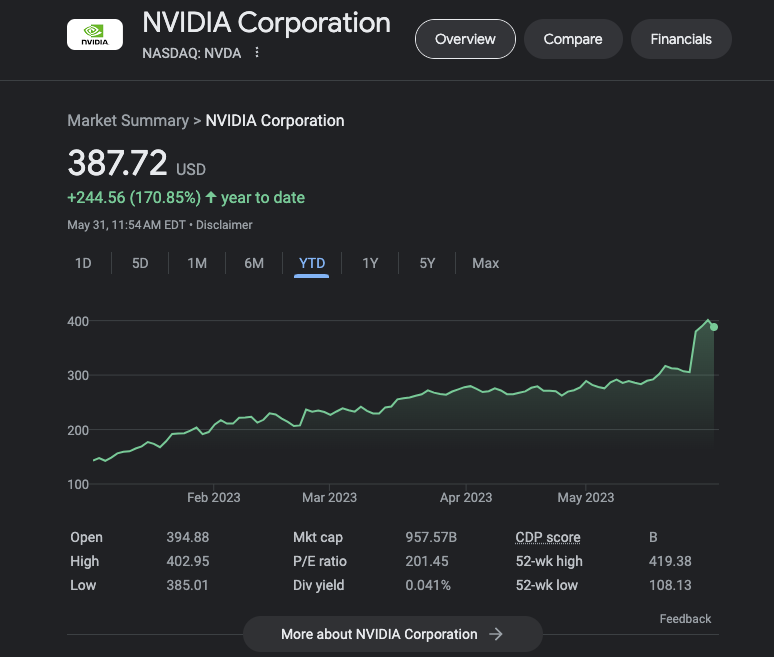Show the 6M chart range
The image size is (774, 657).
pos(254,263)
